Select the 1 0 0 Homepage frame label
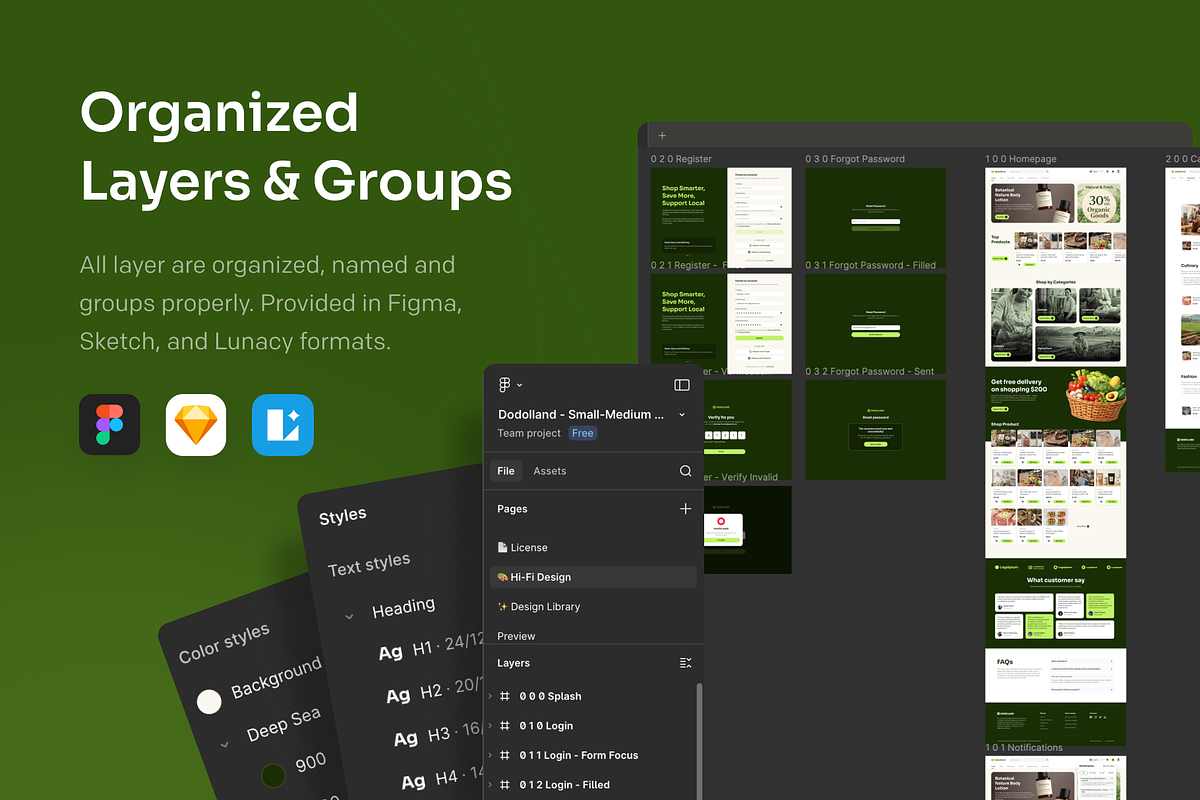Image resolution: width=1200 pixels, height=800 pixels. (1021, 159)
